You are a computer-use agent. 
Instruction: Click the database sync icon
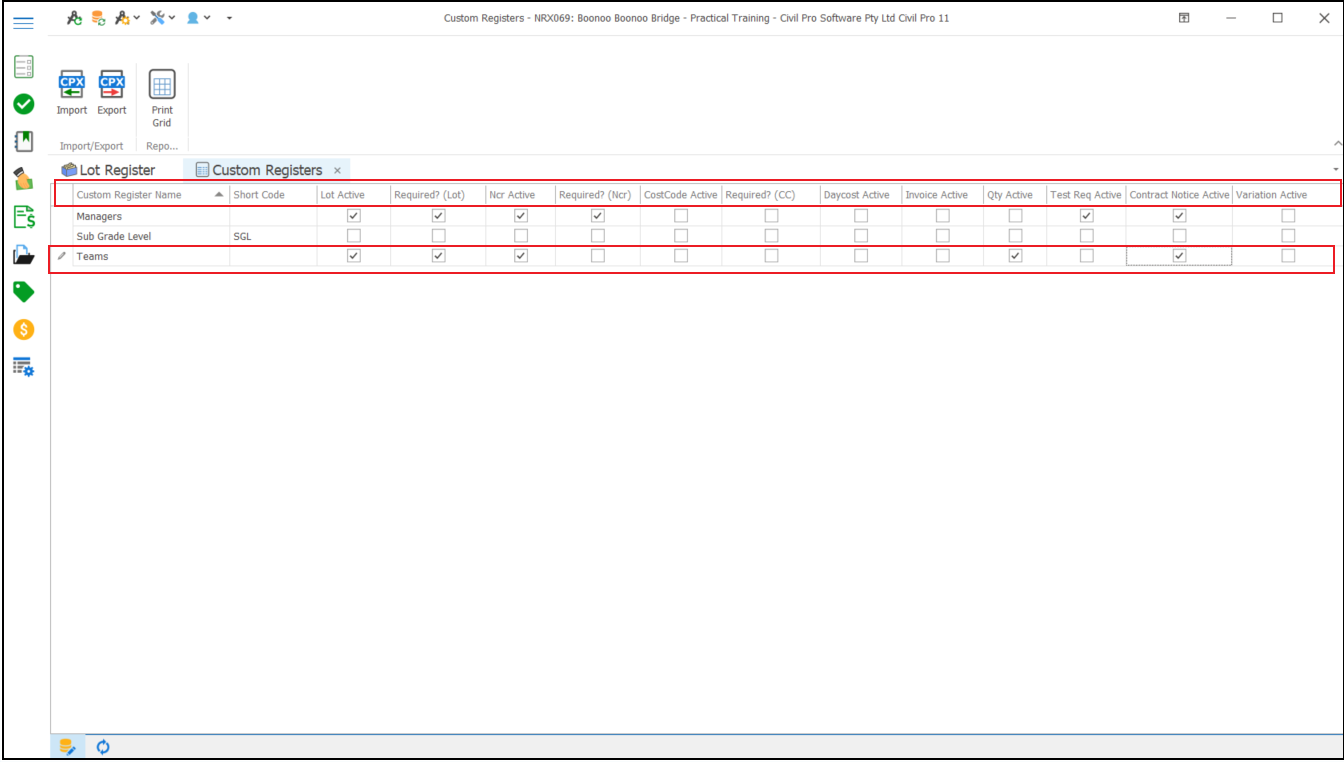(96, 17)
